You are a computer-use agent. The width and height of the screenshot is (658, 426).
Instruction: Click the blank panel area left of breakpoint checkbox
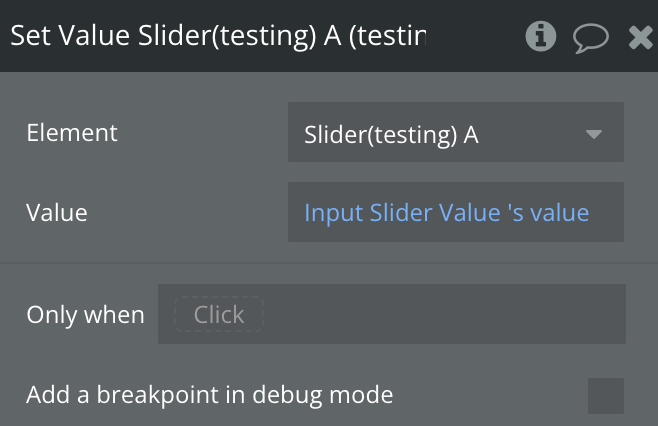point(490,395)
